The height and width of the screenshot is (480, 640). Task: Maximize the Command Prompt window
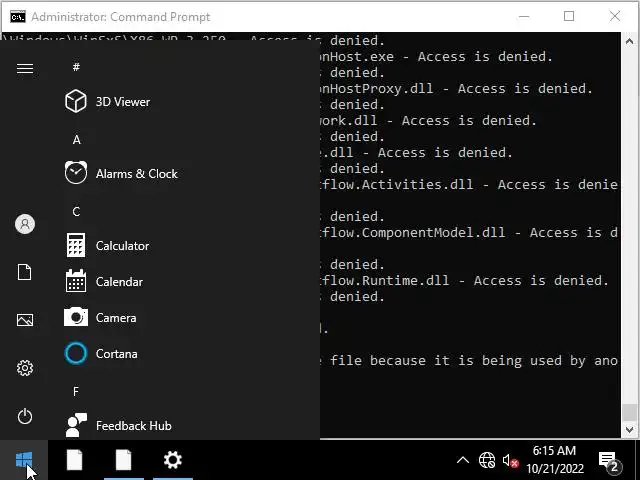(569, 16)
